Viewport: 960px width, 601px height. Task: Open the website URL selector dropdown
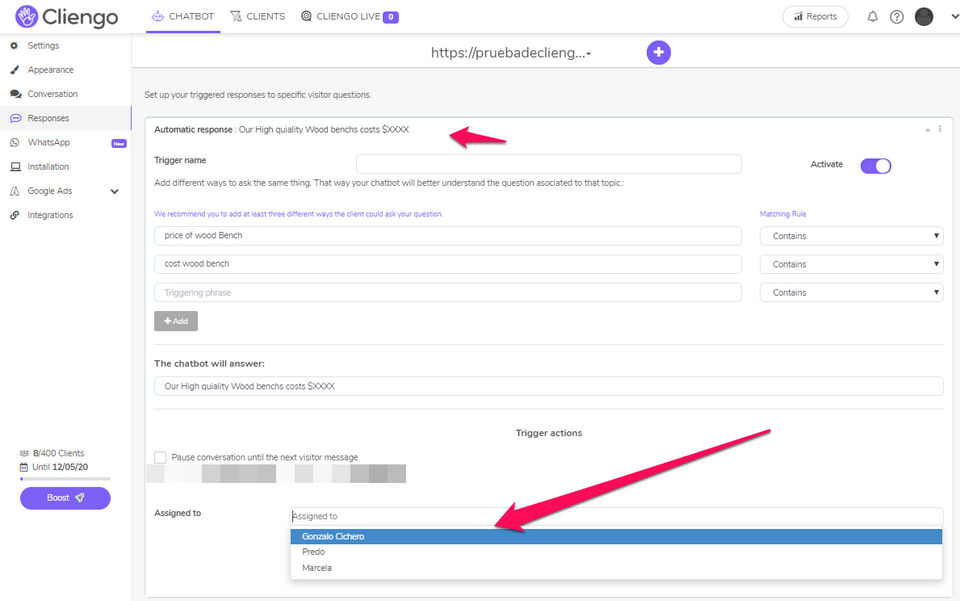point(511,53)
